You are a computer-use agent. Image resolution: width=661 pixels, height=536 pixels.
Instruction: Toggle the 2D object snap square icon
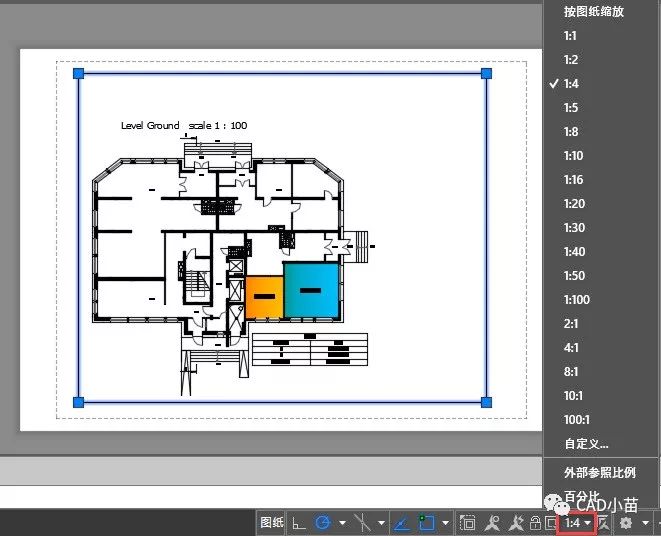[427, 522]
